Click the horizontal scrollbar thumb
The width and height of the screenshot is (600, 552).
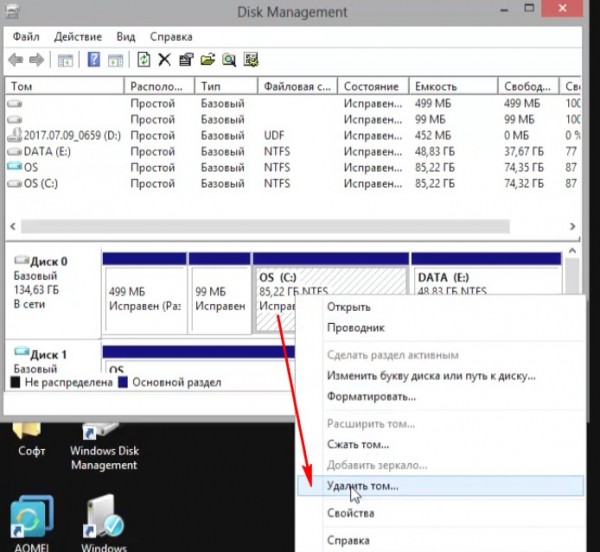pos(265,226)
